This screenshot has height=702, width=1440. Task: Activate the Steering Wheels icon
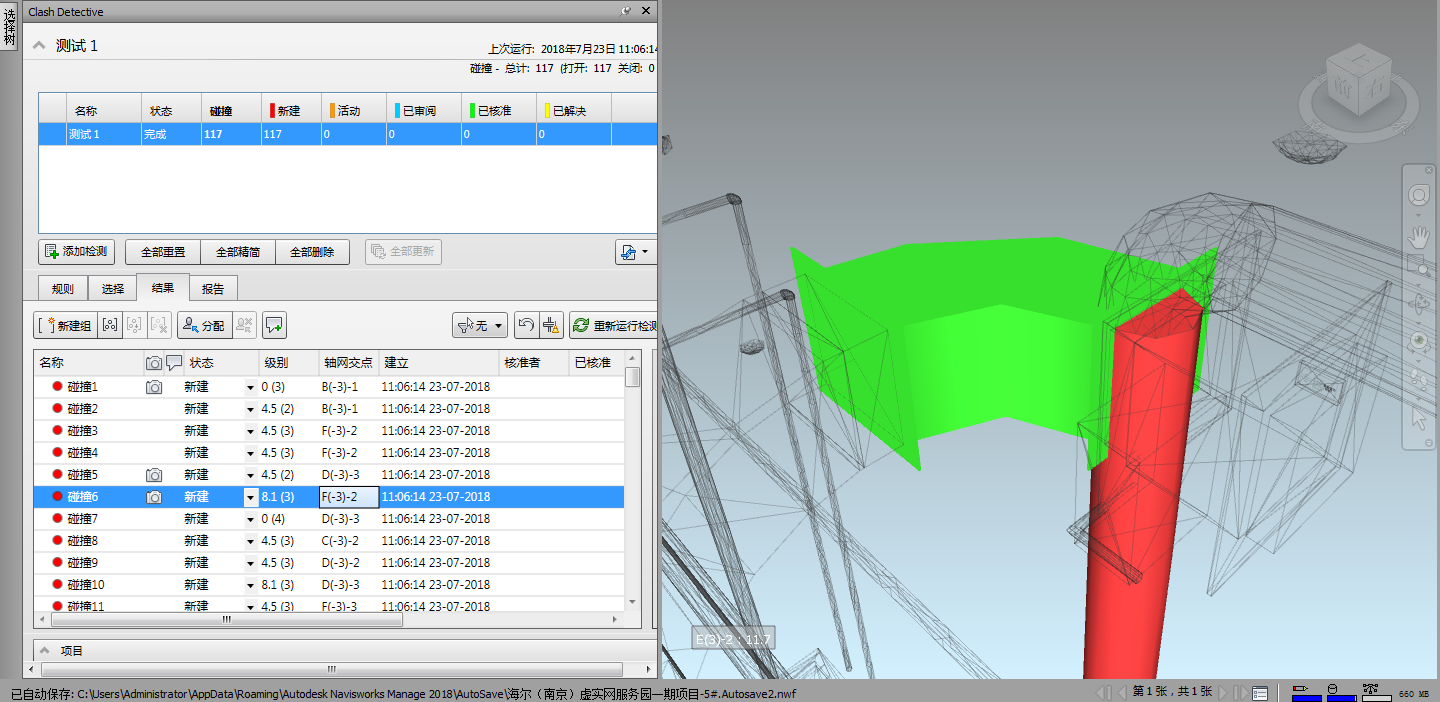1418,195
